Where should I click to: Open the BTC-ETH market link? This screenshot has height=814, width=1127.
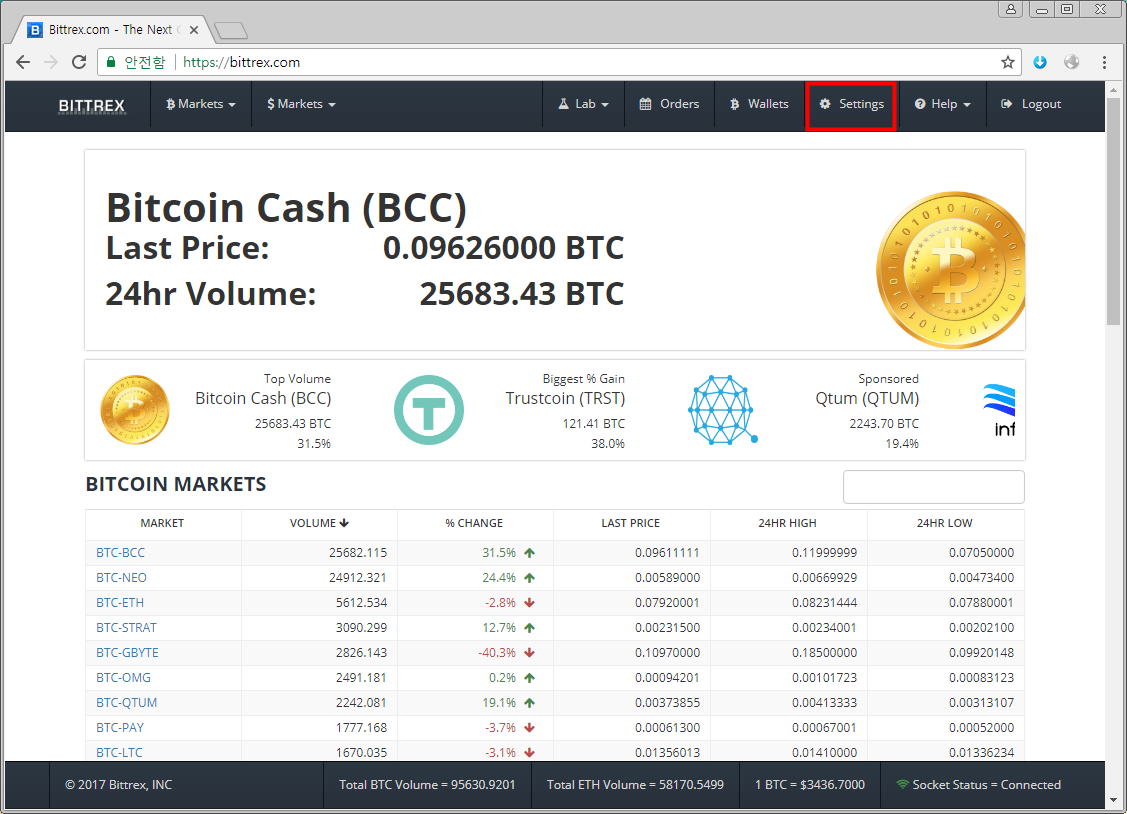pyautogui.click(x=120, y=603)
